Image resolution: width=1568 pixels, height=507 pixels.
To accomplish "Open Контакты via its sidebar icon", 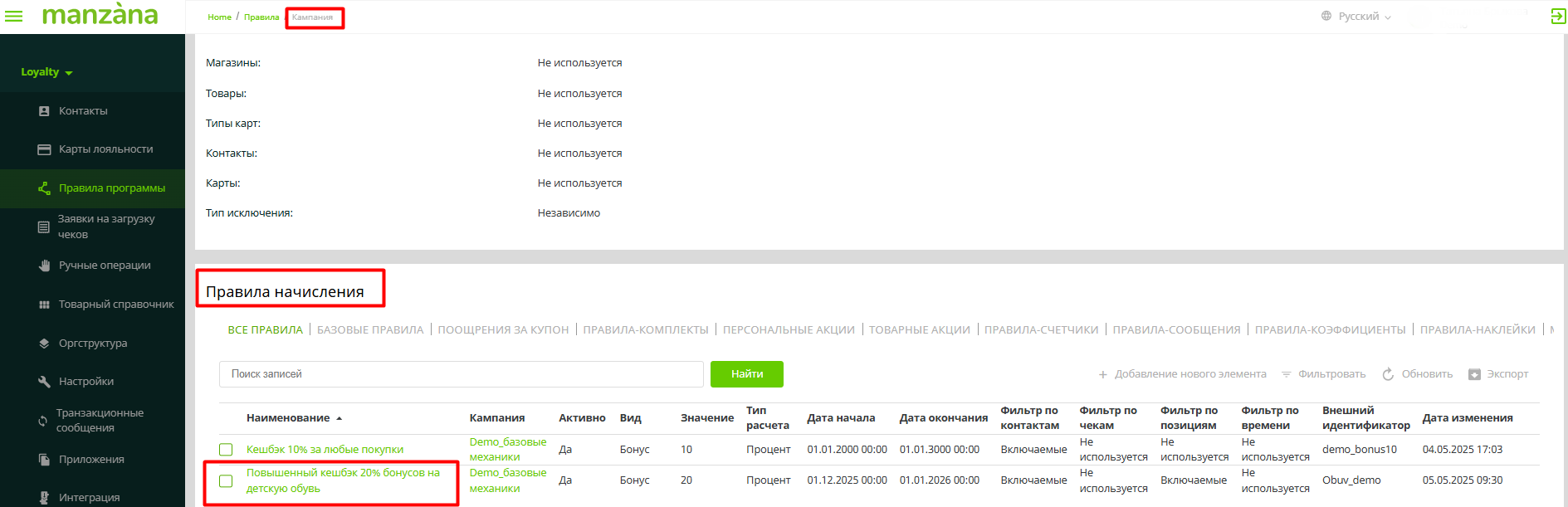I will pyautogui.click(x=44, y=111).
